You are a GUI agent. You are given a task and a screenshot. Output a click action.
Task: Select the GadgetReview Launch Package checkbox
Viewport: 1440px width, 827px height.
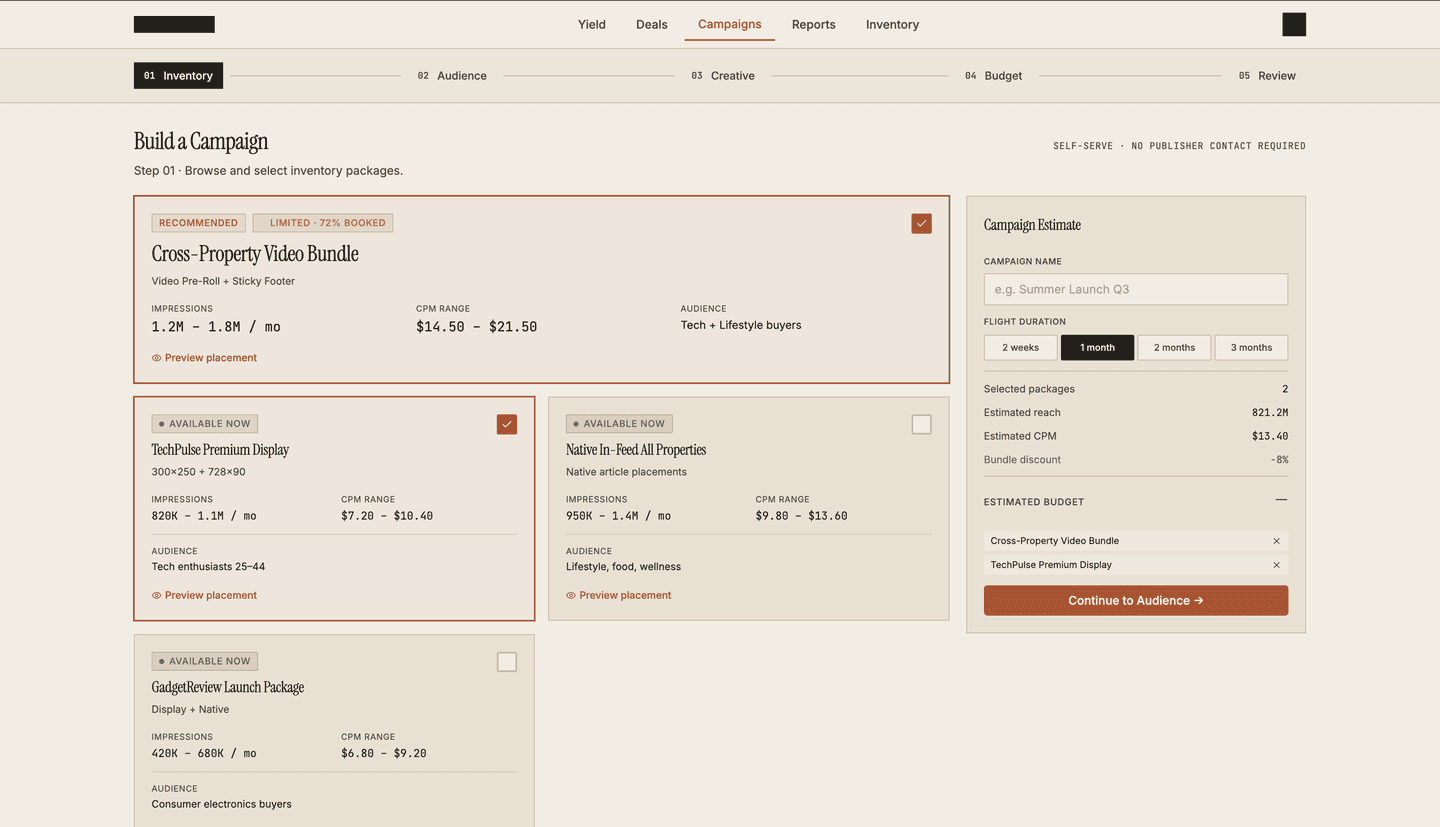click(x=506, y=661)
